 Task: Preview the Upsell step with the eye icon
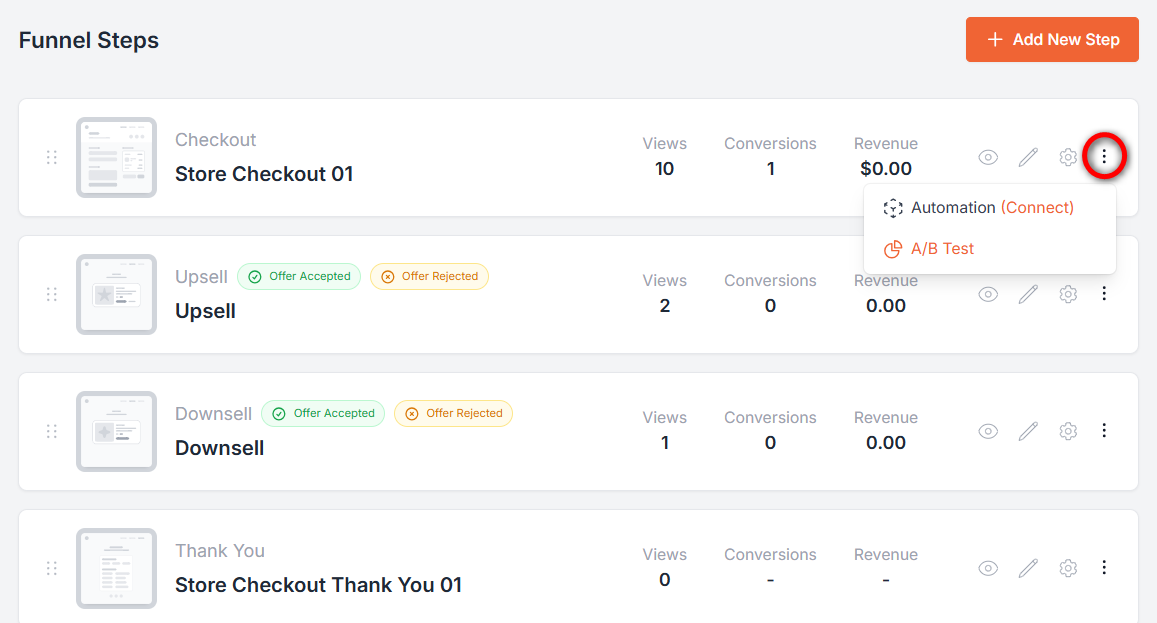pyautogui.click(x=988, y=295)
